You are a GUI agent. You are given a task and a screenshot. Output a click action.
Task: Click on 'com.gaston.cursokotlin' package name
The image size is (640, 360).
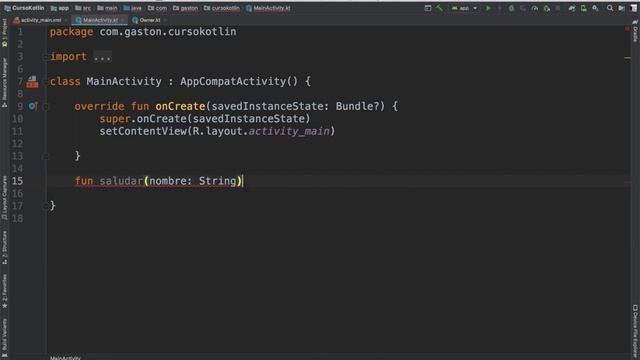(x=168, y=31)
